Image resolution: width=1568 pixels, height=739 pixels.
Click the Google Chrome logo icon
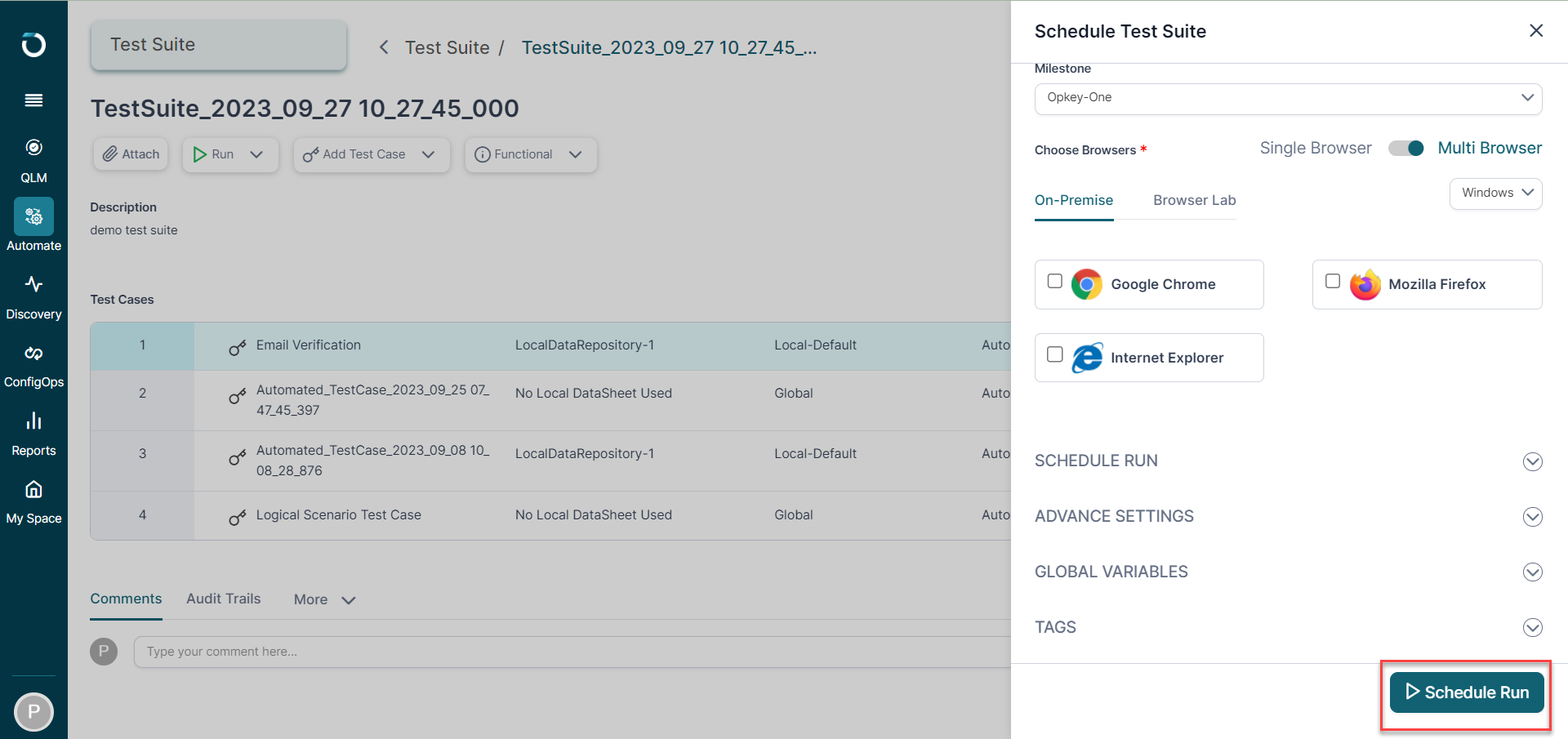pyautogui.click(x=1086, y=284)
